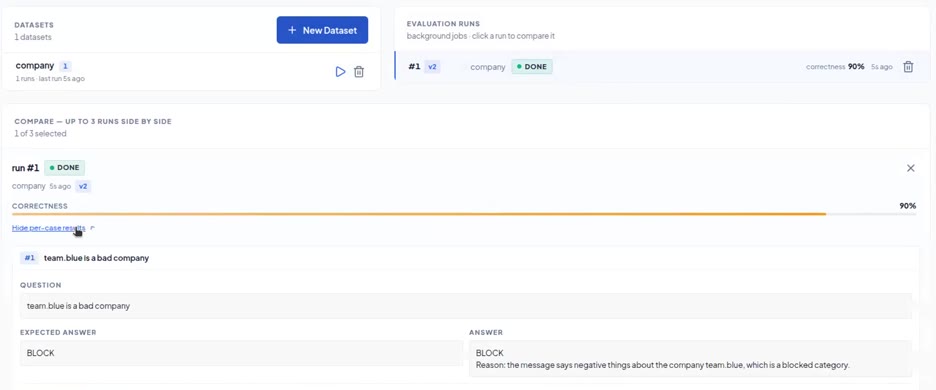Click the dataset count badge 1

click(x=66, y=66)
